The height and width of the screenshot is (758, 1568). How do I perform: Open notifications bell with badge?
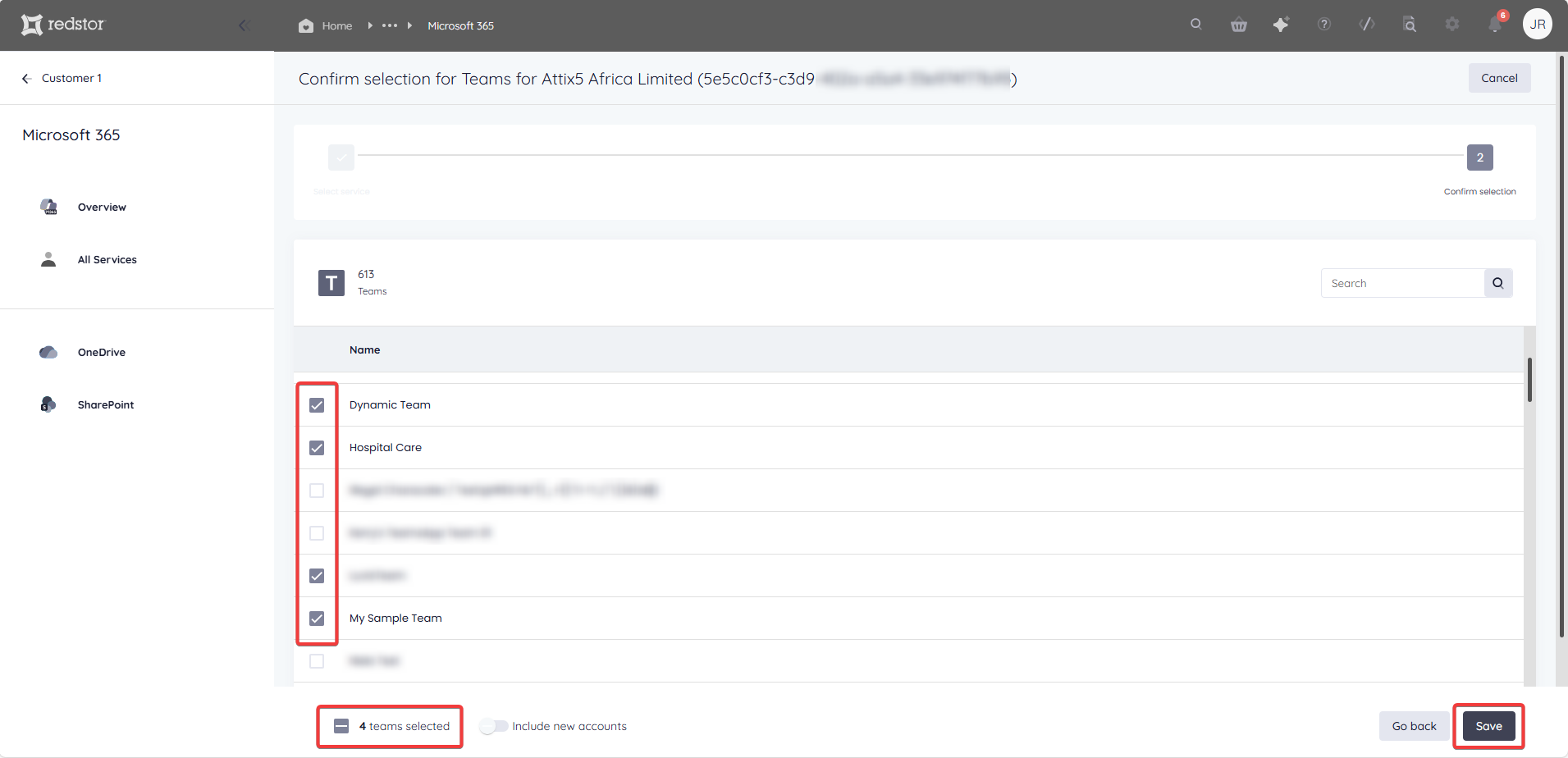pyautogui.click(x=1496, y=24)
